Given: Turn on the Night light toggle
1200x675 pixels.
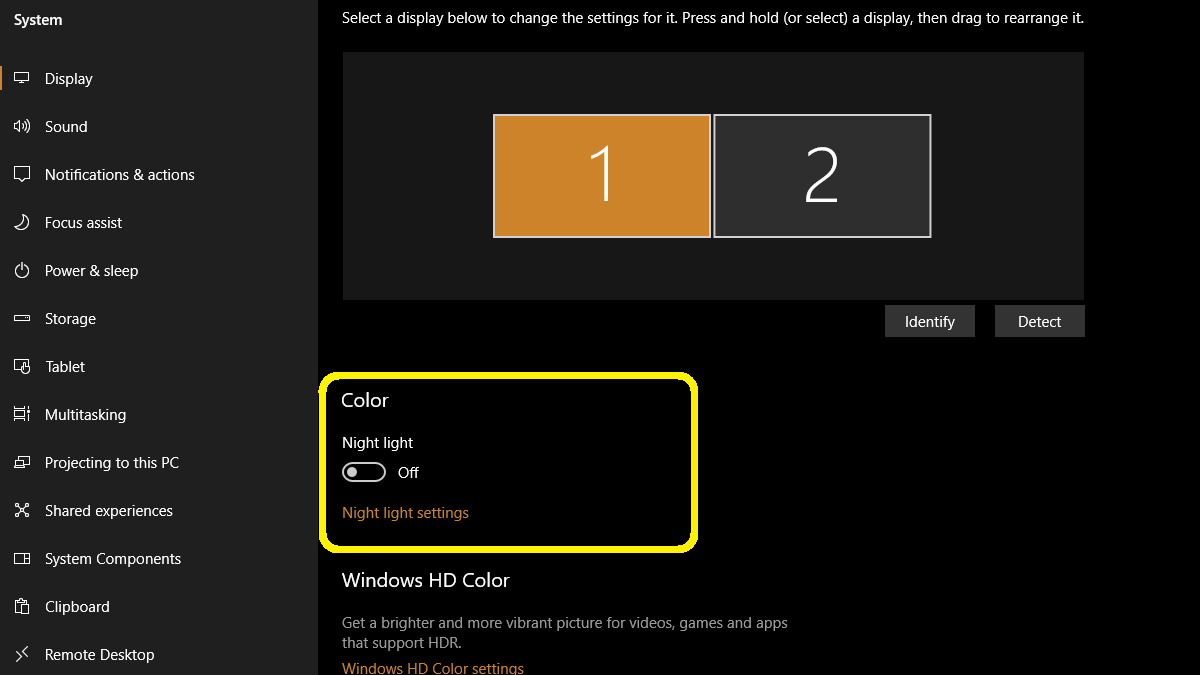Looking at the screenshot, I should pyautogui.click(x=364, y=471).
